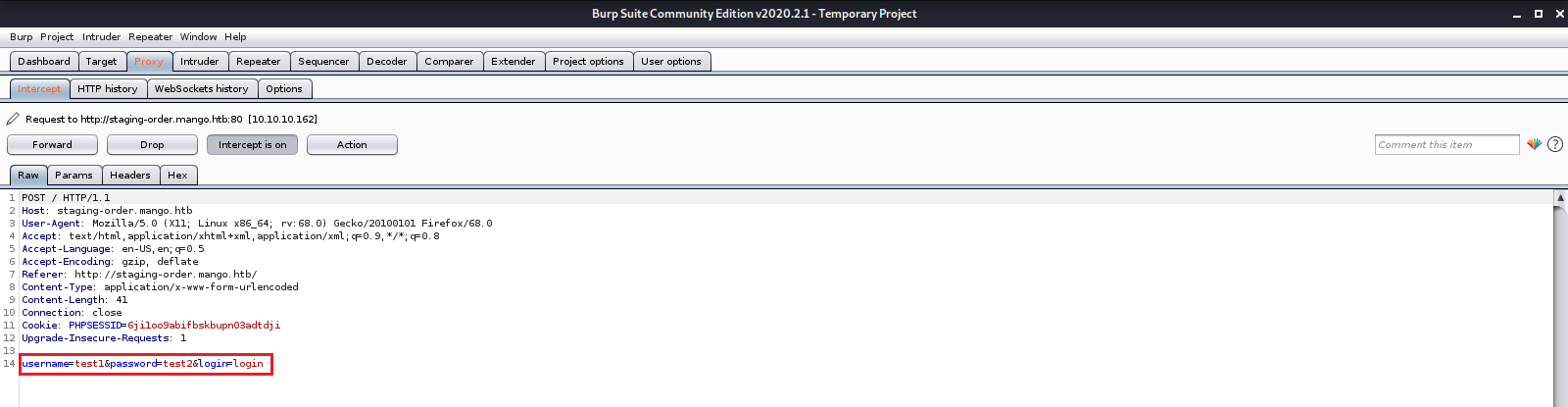Forward the intercepted request

(52, 144)
